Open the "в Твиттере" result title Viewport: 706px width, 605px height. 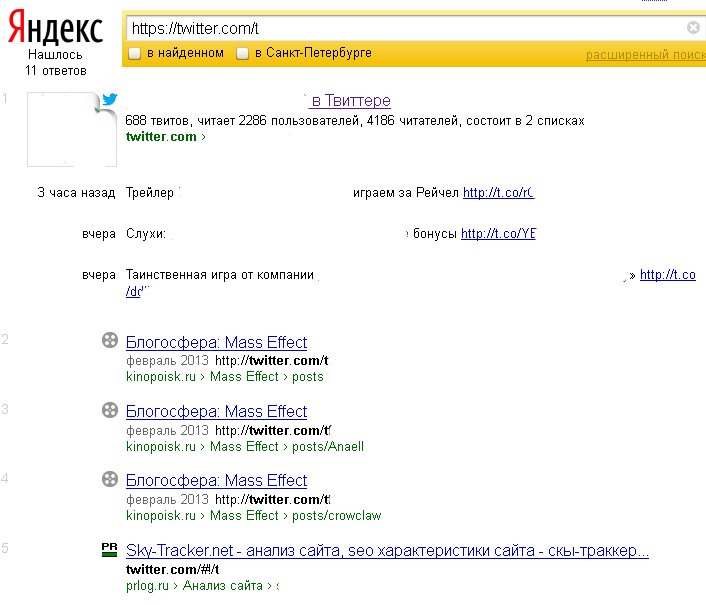click(x=351, y=101)
